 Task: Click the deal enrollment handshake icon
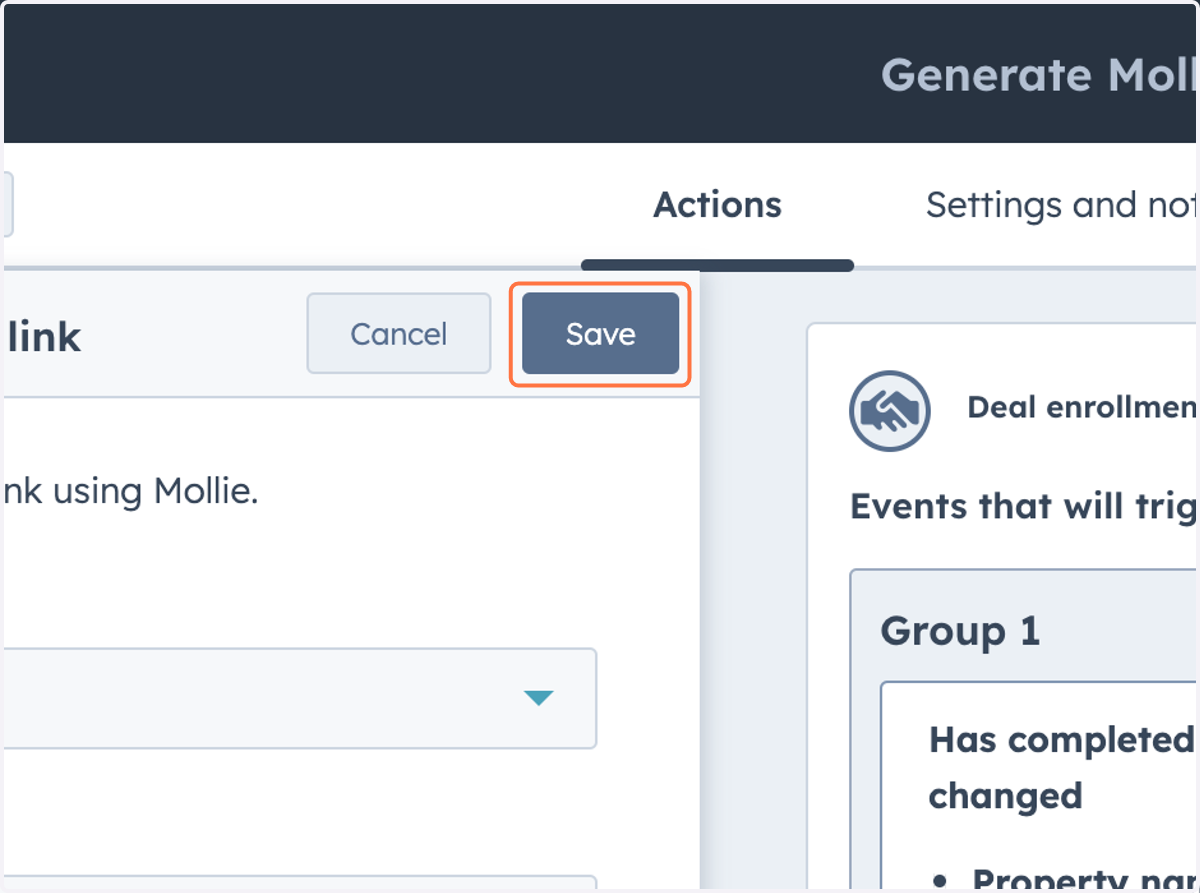[x=889, y=410]
